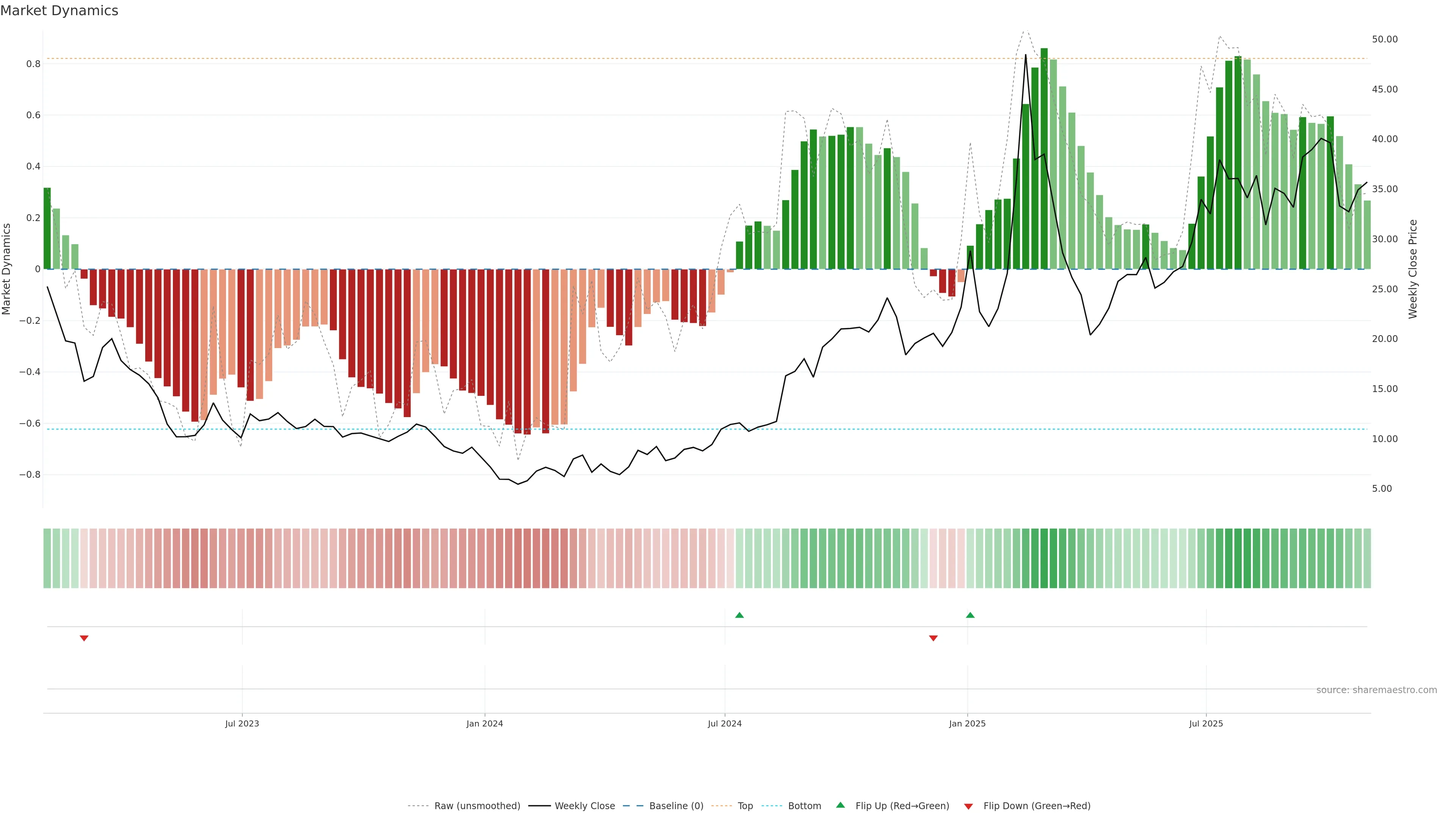
Task: Click the flip-up marker near Jan 2025
Action: coord(970,615)
